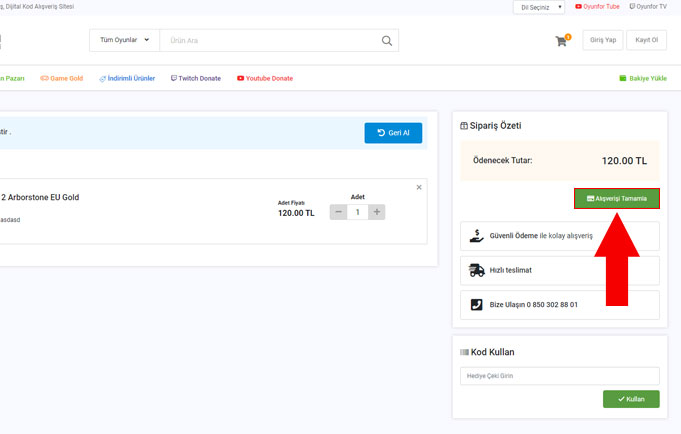Open the shopping cart icon

(x=561, y=41)
